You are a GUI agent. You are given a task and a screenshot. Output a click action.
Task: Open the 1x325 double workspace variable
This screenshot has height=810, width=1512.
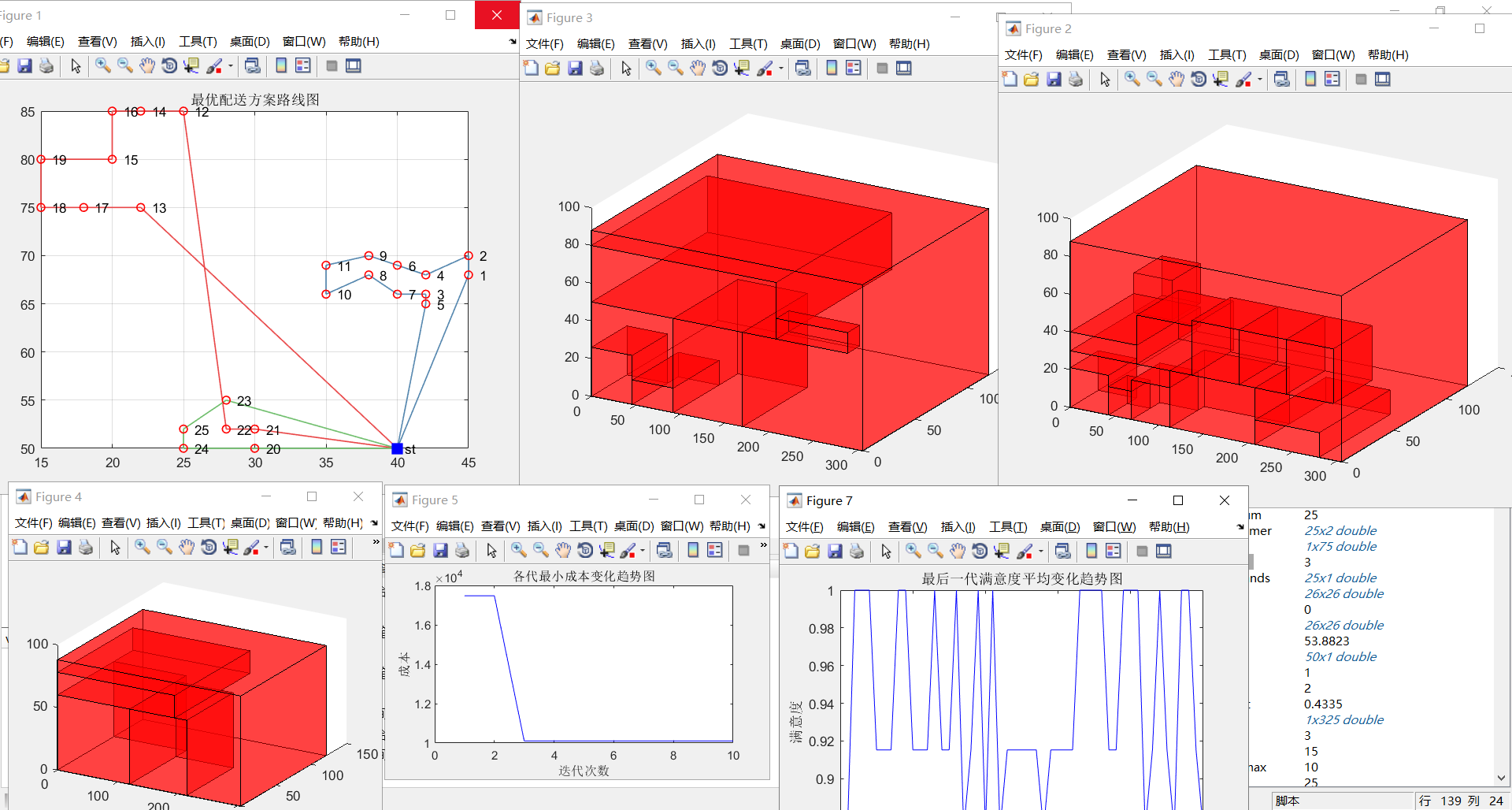coord(1343,719)
